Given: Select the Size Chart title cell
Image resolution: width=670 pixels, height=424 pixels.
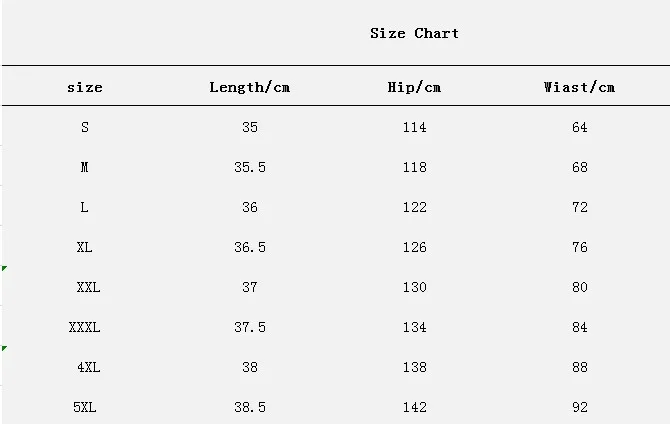Looking at the screenshot, I should pyautogui.click(x=414, y=33).
